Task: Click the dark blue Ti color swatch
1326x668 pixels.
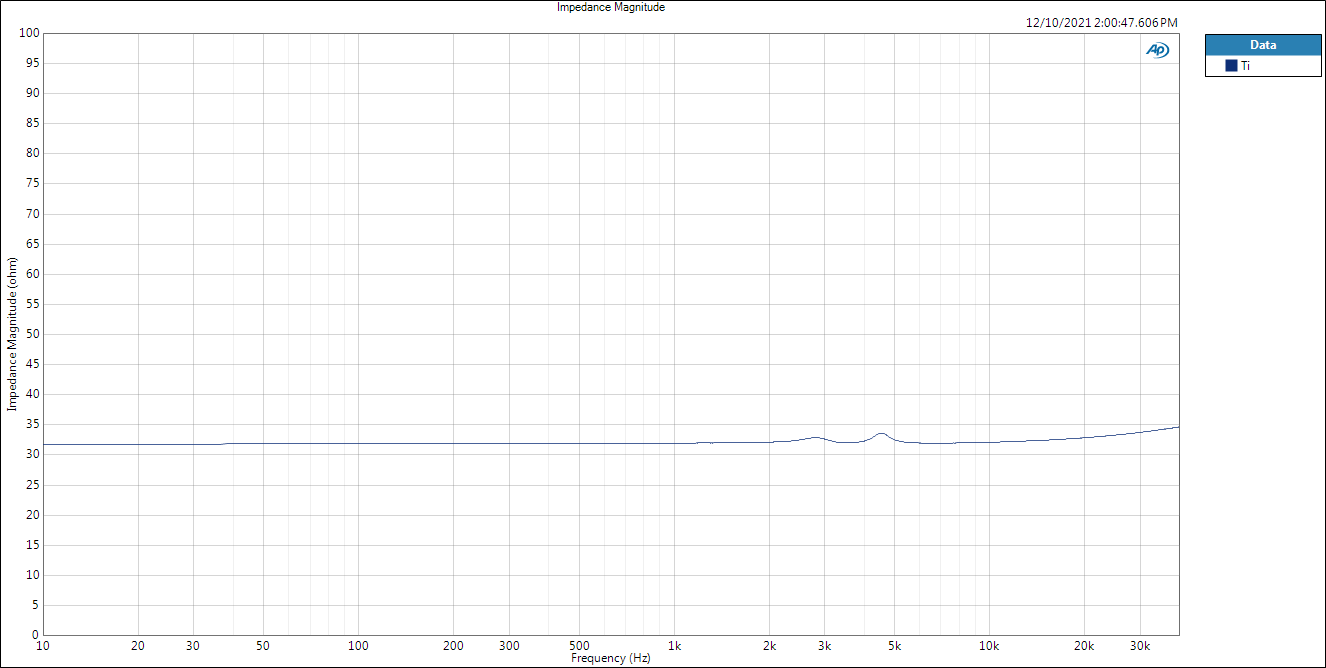Action: pyautogui.click(x=1231, y=66)
